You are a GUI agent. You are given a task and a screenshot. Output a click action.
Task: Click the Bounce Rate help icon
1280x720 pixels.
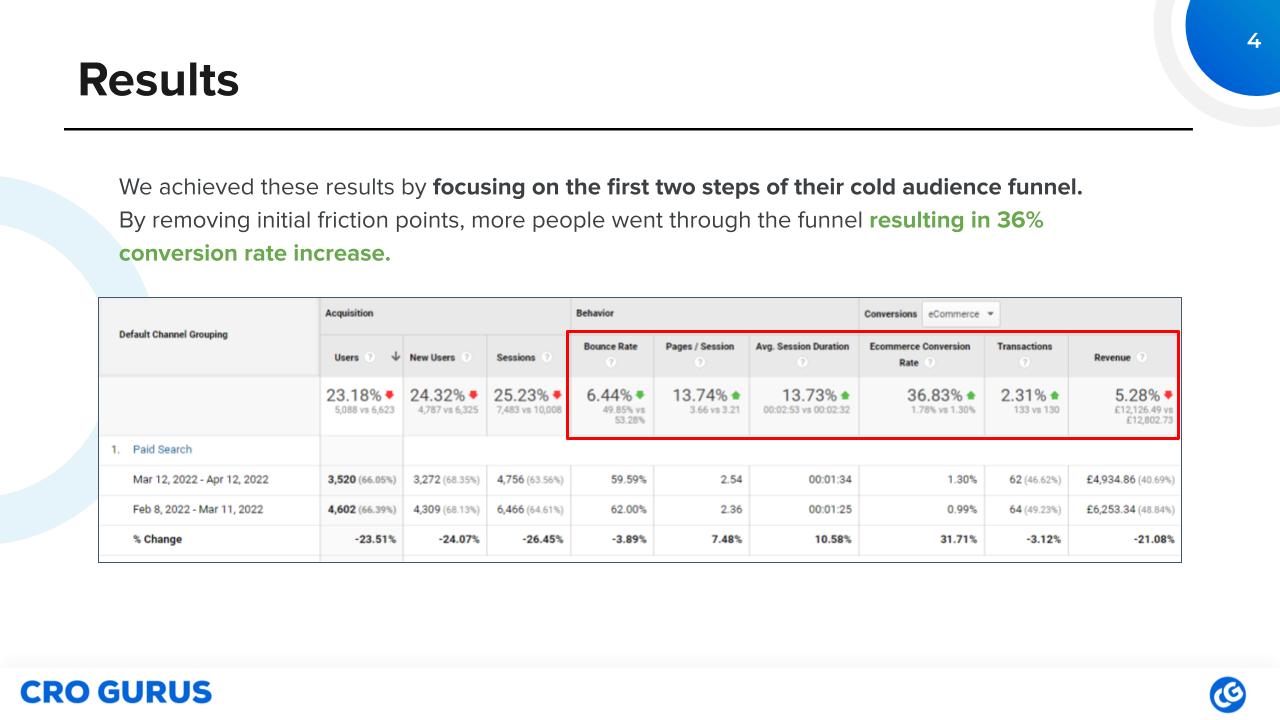click(611, 361)
